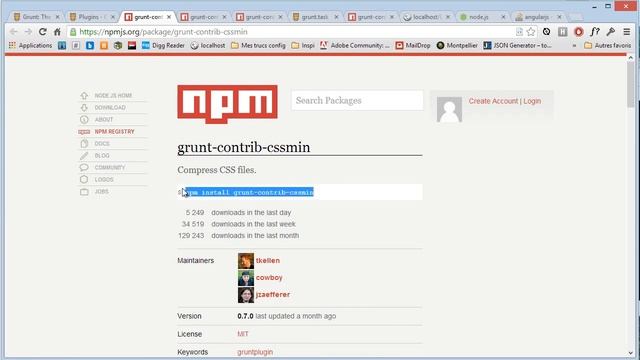Open the JSON Generator bookmark
The height and width of the screenshot is (360, 640).
pyautogui.click(x=517, y=46)
